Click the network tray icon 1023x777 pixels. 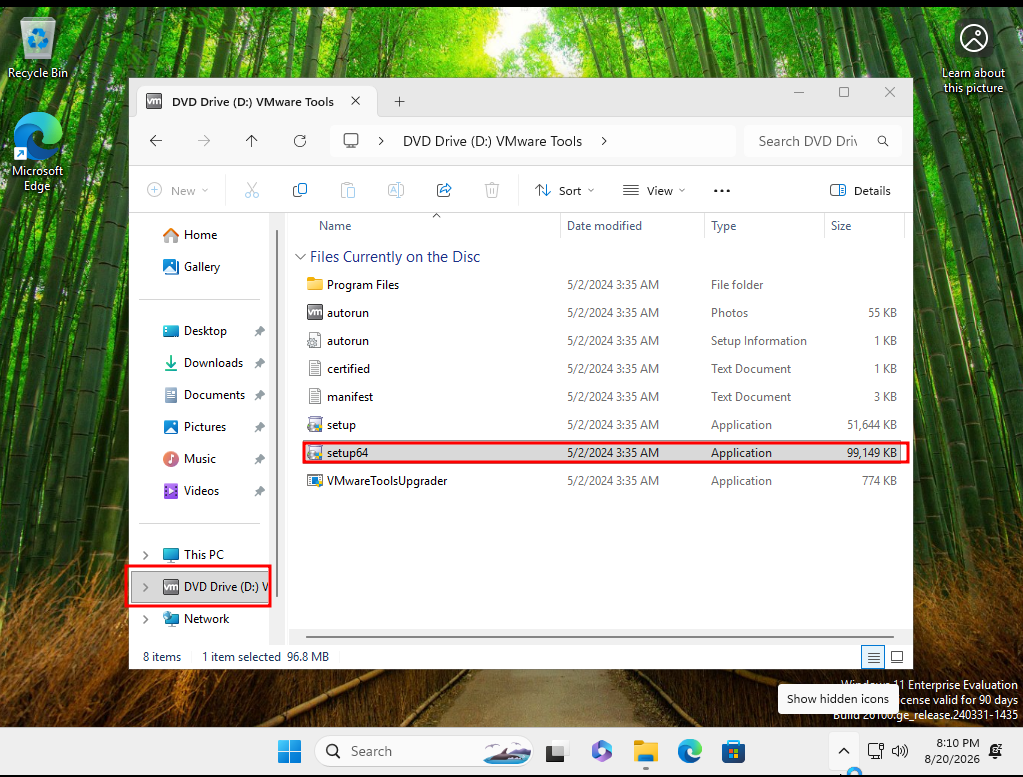[x=876, y=751]
